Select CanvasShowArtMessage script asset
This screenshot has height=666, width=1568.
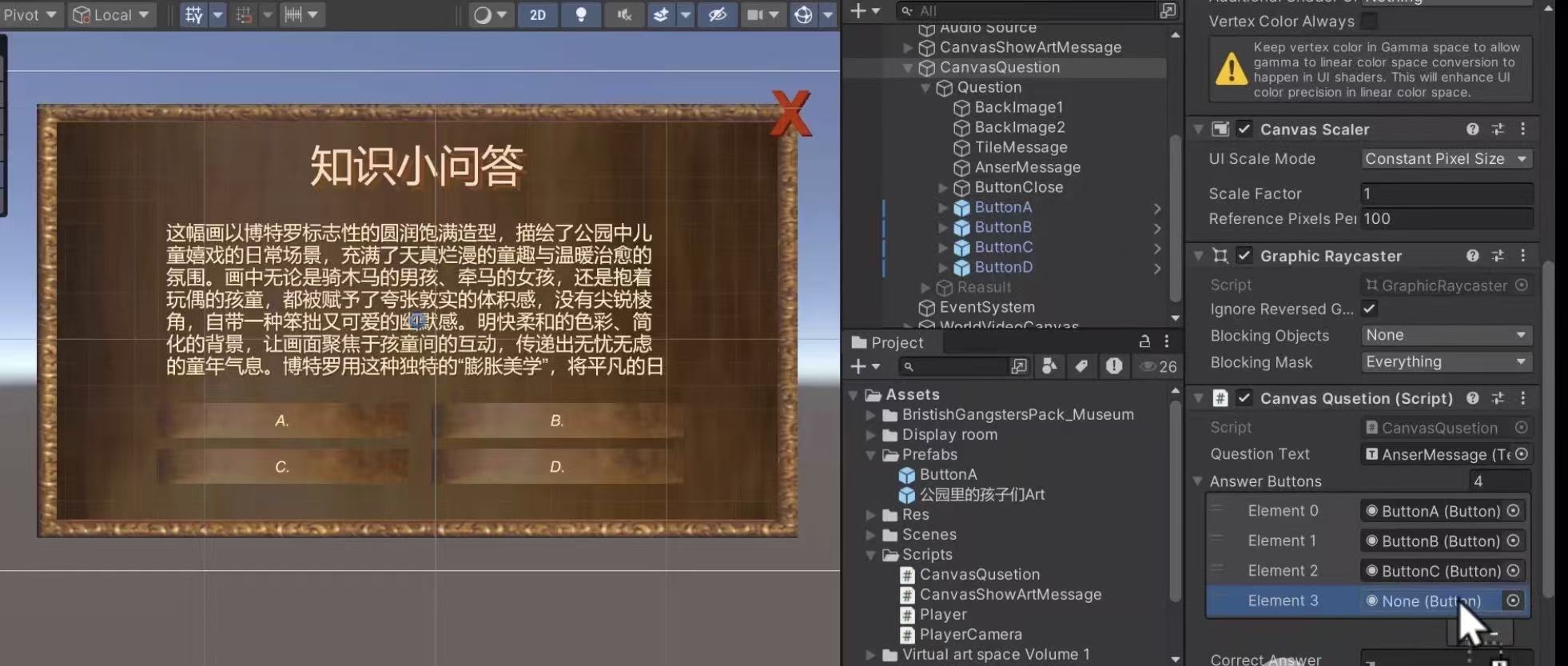coord(1010,595)
